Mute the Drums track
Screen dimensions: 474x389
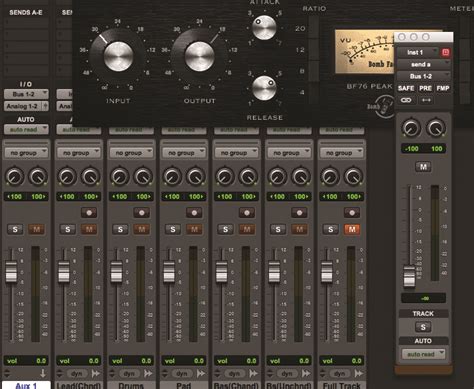[142, 229]
